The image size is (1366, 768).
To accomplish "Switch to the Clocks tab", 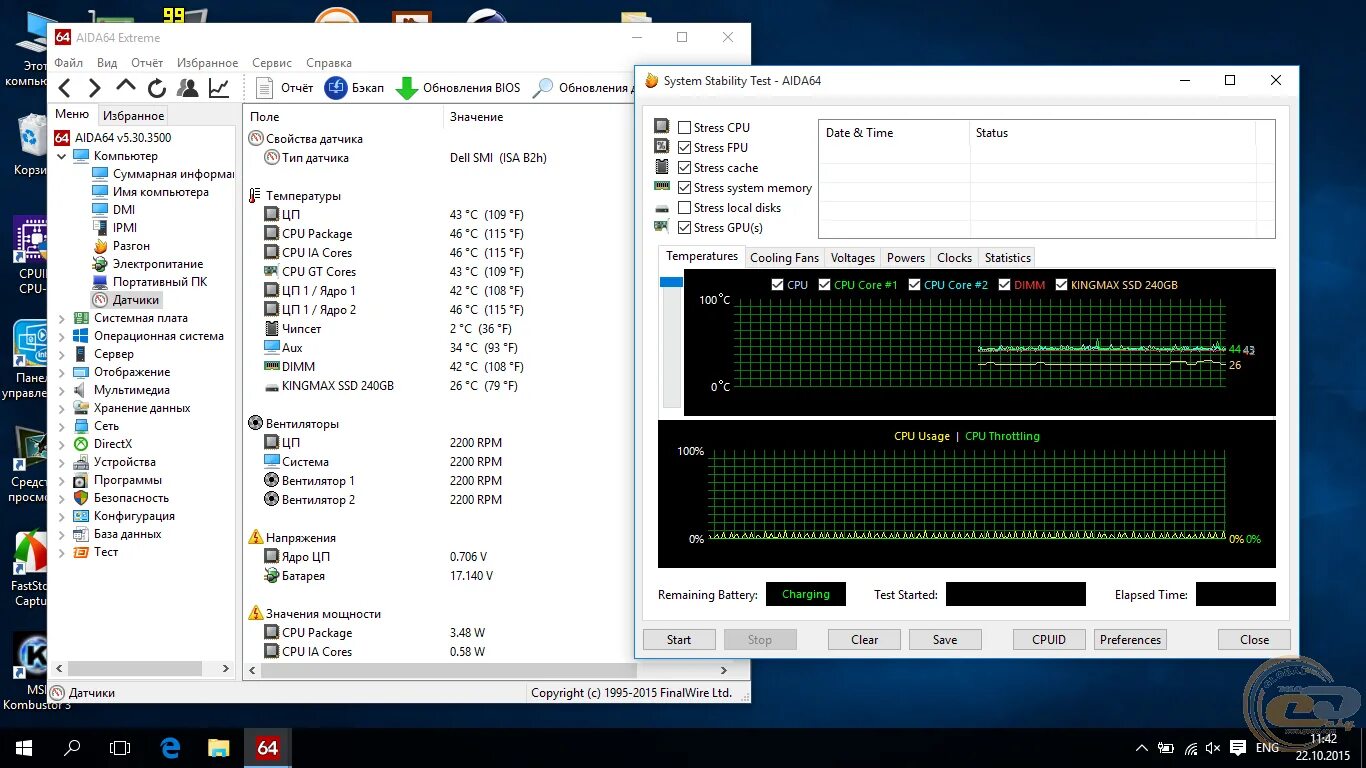I will [x=954, y=258].
